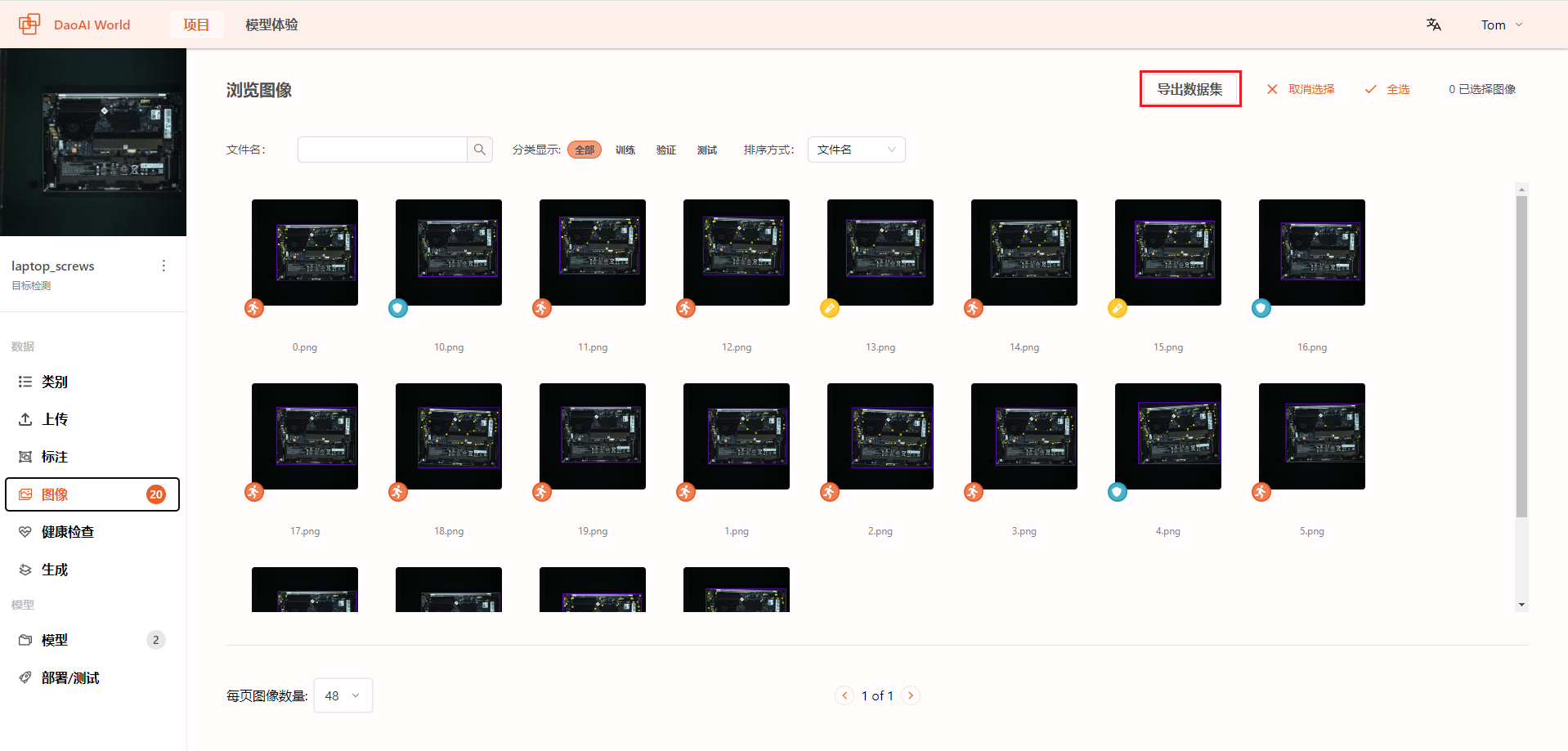Open 生成 in sidebar
1568x751 pixels.
point(92,570)
